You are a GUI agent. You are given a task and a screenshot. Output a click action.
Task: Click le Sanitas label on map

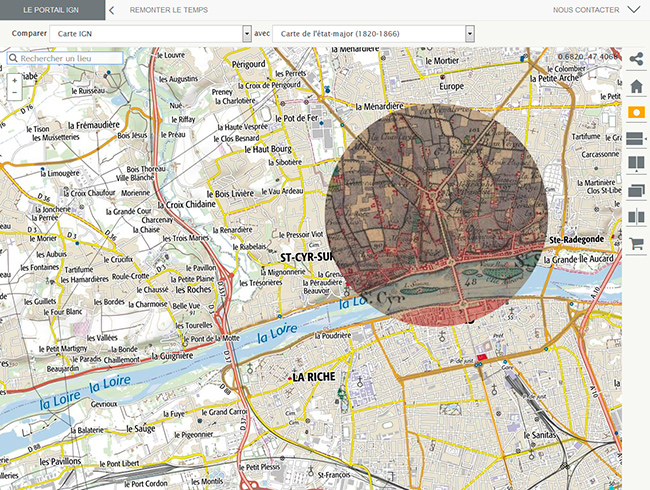(539, 435)
